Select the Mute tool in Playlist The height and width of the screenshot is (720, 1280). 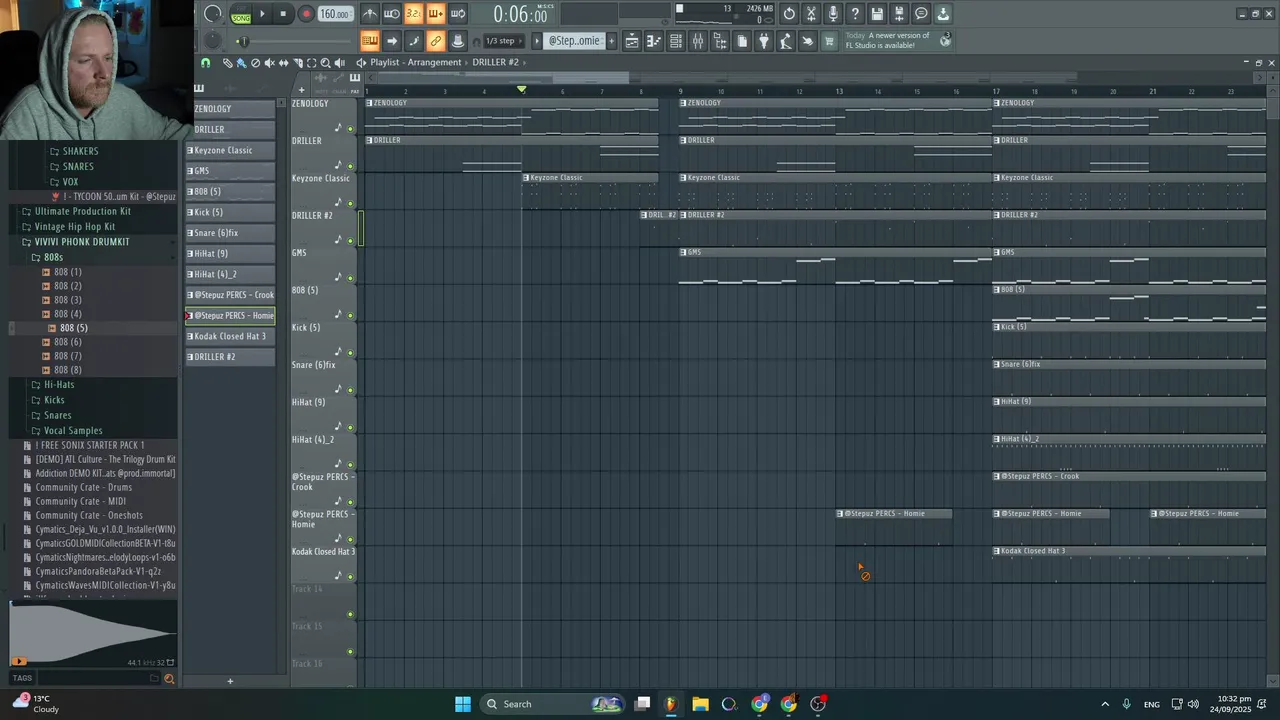[x=269, y=63]
